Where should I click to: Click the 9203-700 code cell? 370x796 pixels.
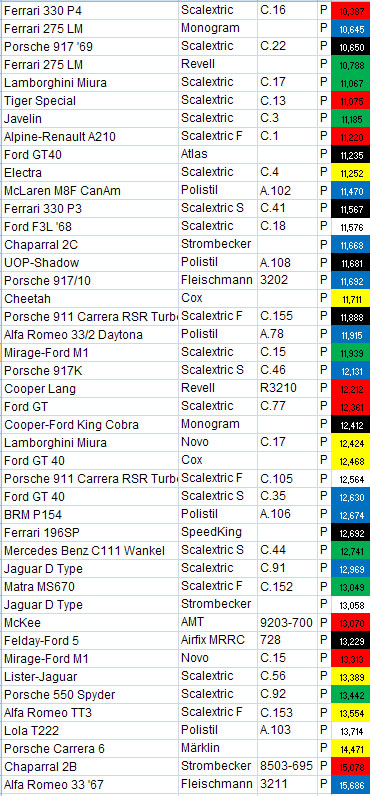(x=287, y=622)
